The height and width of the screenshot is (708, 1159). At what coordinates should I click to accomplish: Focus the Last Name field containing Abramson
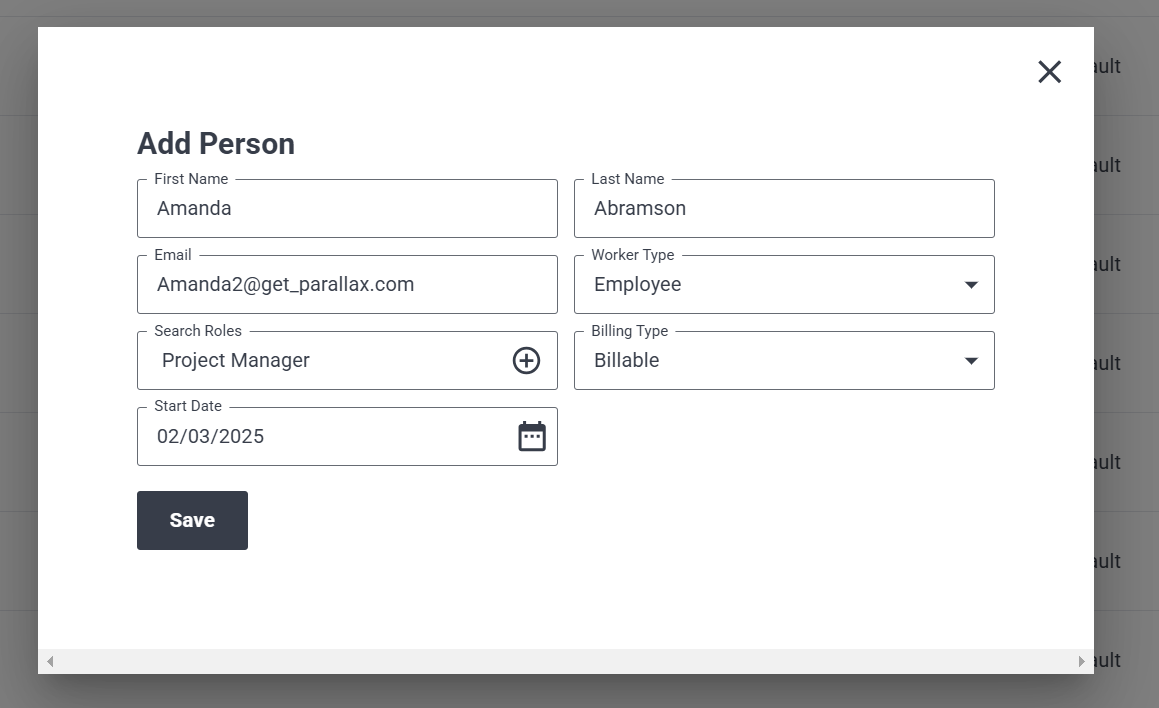pyautogui.click(x=784, y=208)
